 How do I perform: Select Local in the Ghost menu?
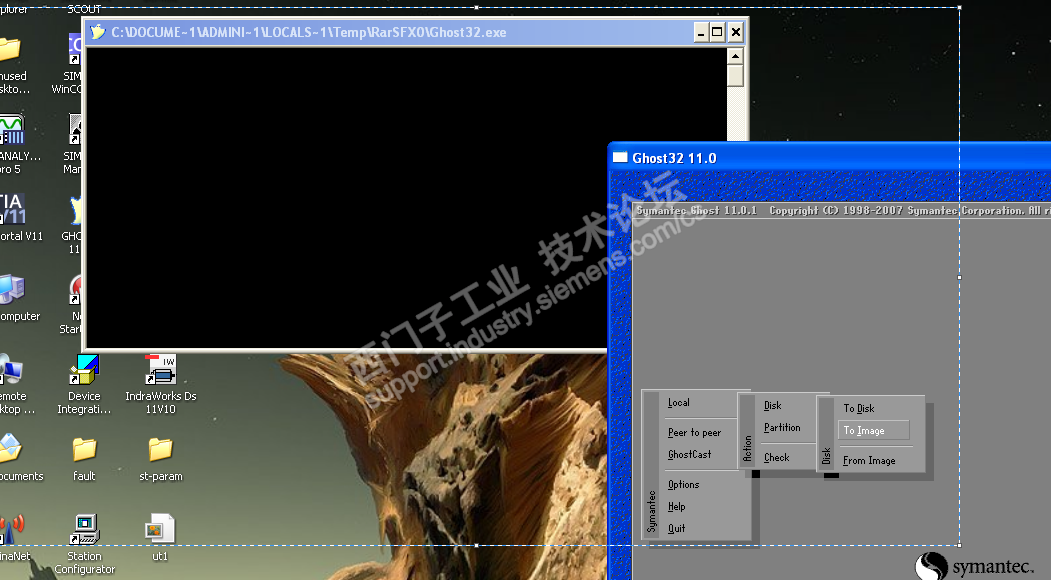[678, 402]
